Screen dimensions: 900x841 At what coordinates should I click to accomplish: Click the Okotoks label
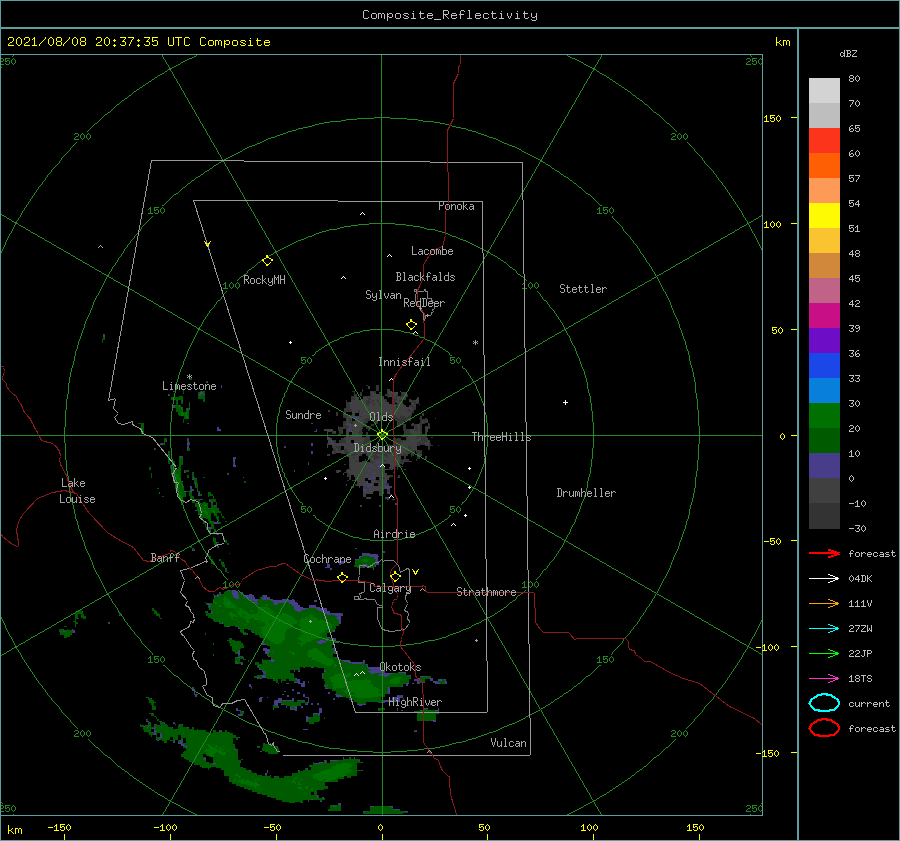[400, 667]
